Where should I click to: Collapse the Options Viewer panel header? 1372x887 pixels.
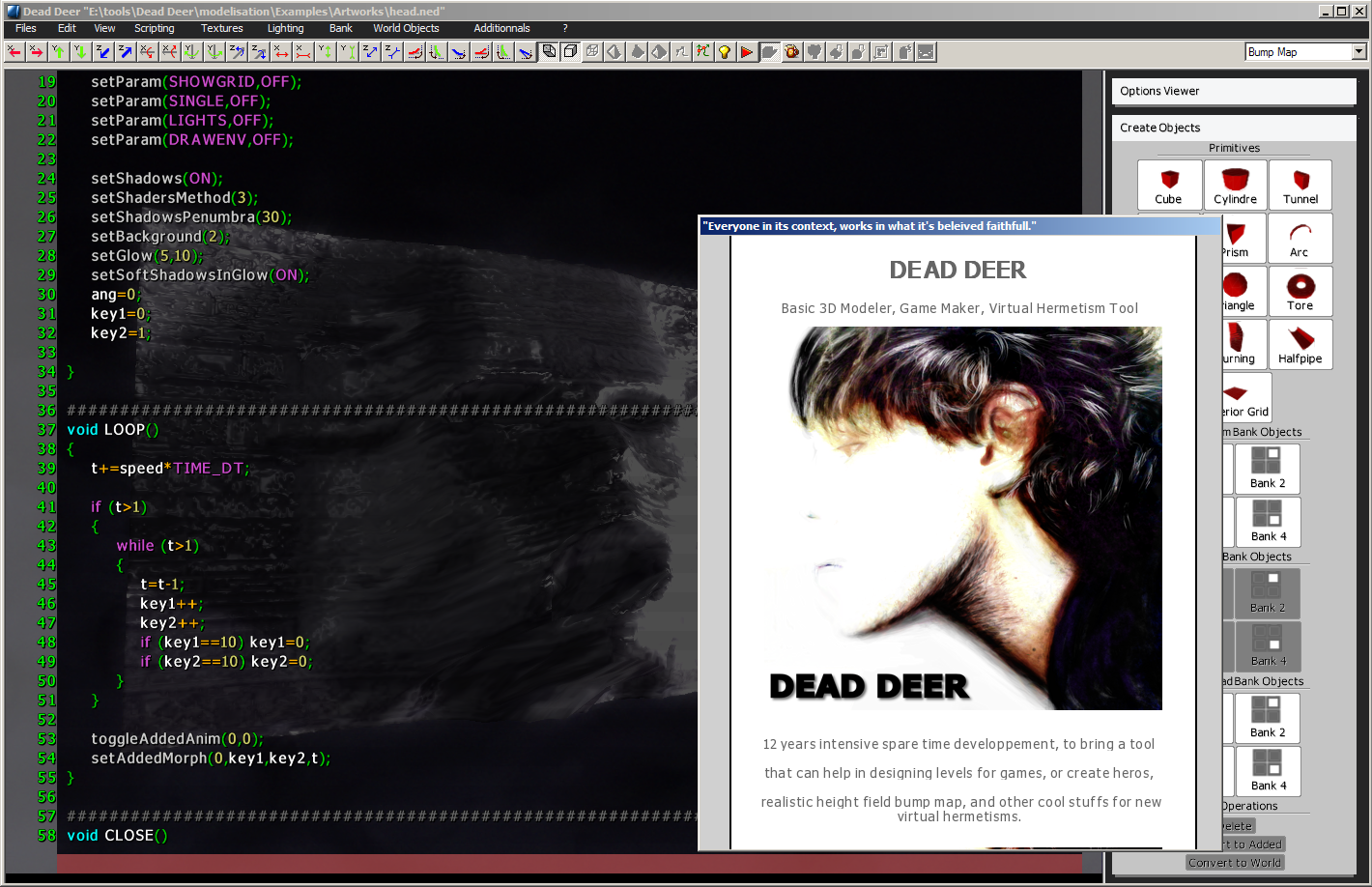(1234, 91)
